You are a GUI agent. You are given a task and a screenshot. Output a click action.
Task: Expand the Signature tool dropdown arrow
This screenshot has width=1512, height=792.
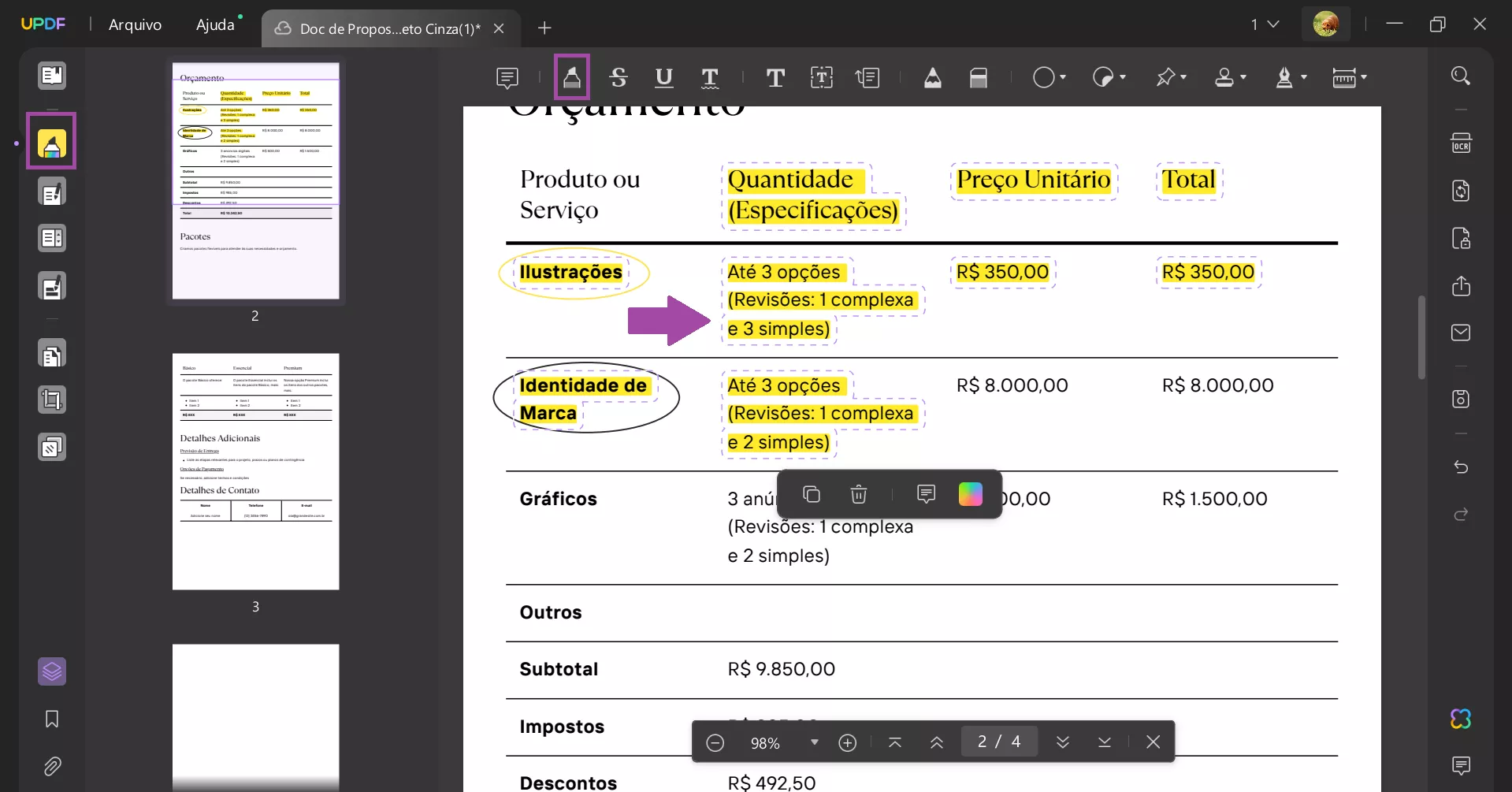1304,77
